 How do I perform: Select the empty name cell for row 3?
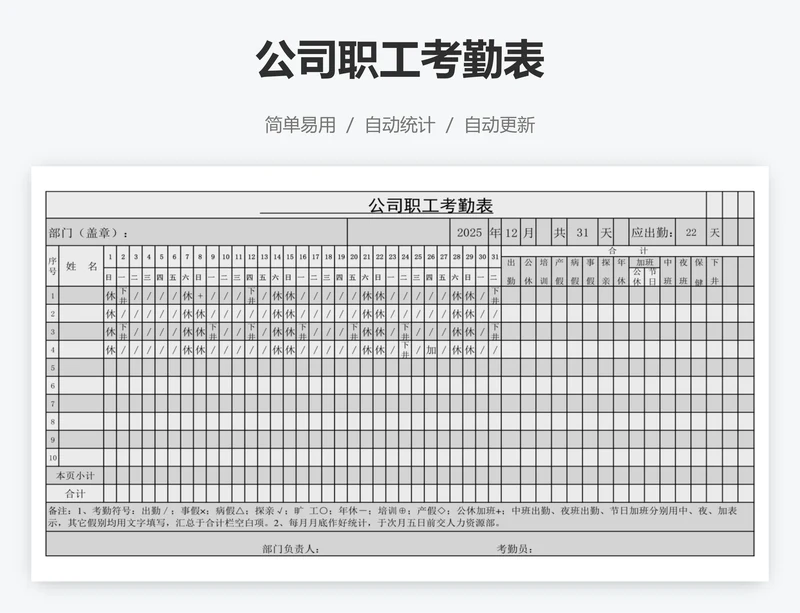[81, 332]
